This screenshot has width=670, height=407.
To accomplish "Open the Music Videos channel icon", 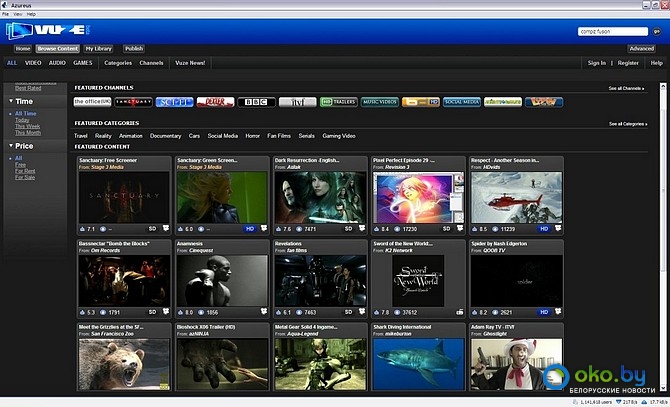I will pos(379,102).
